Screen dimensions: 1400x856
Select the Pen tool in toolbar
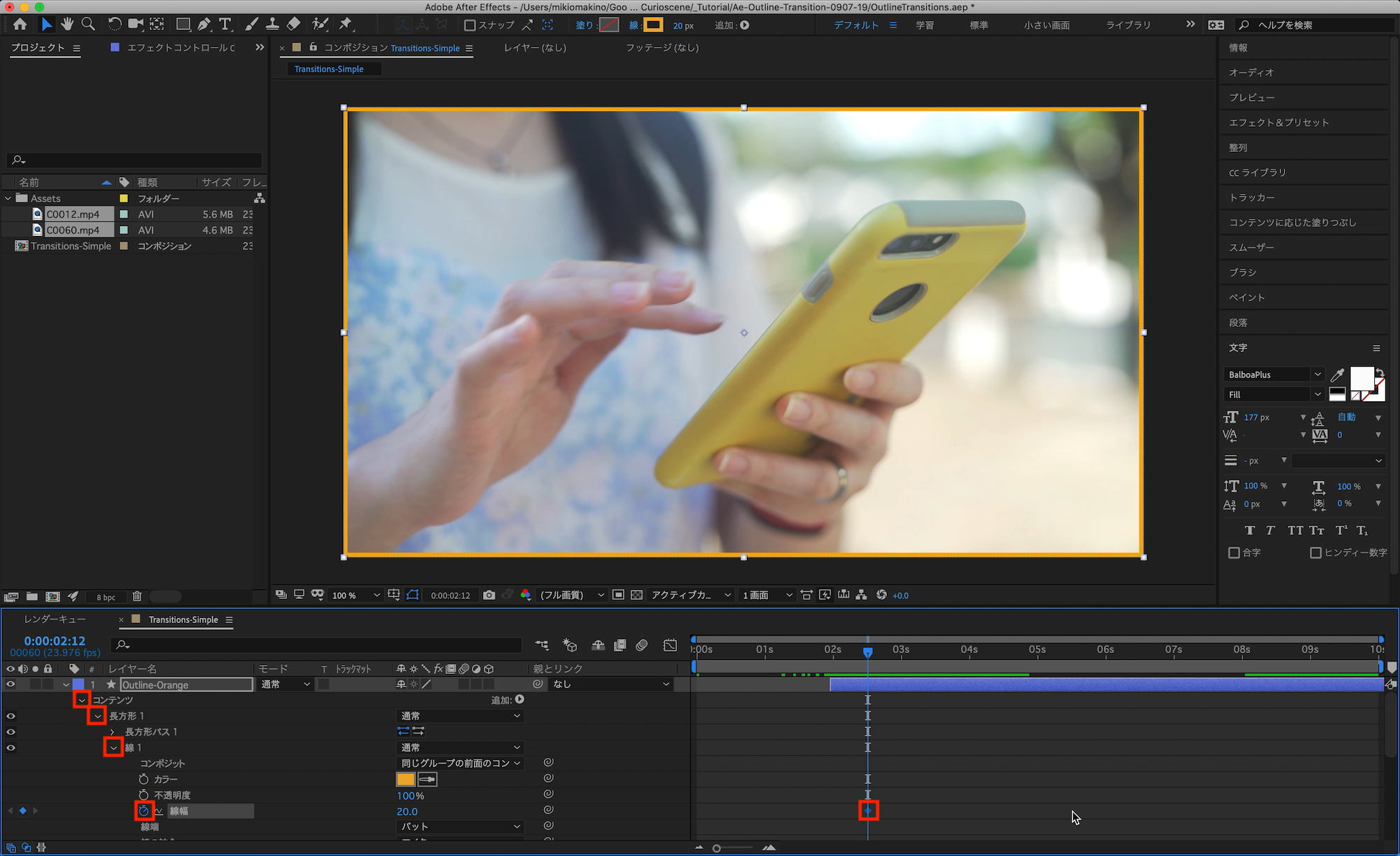[x=204, y=24]
